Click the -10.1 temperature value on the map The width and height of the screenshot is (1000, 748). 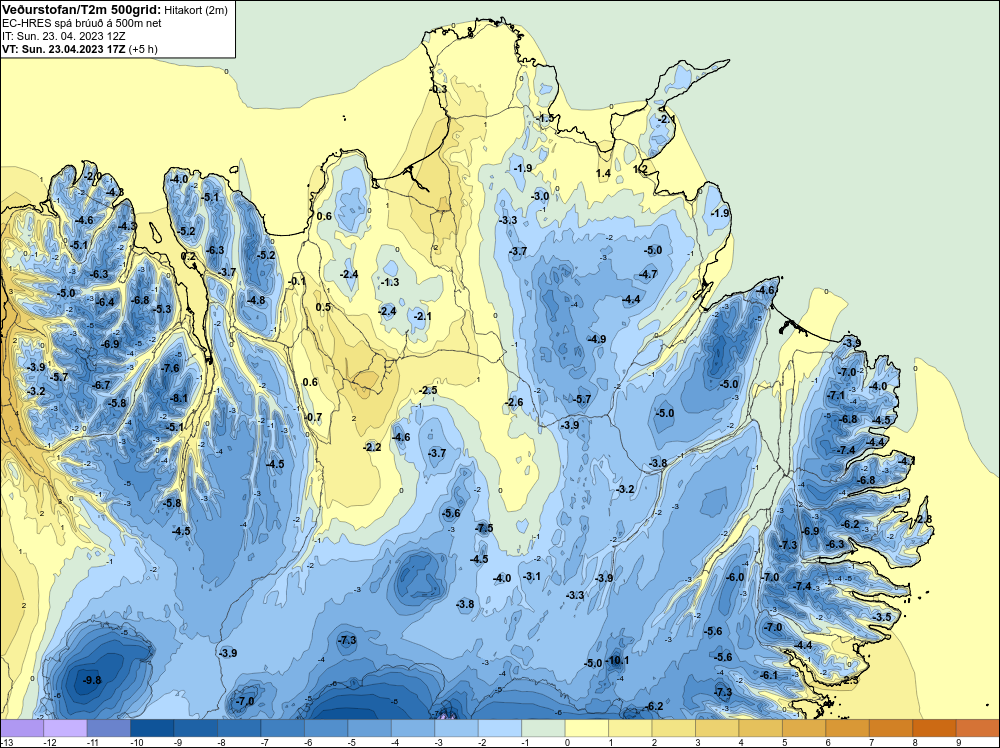616,660
